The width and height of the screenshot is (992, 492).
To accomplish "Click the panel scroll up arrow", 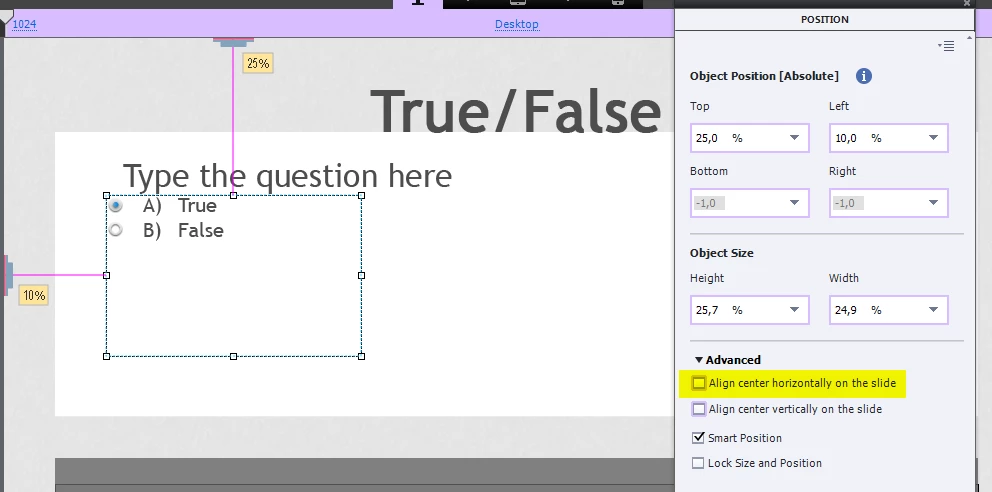I will (x=969, y=38).
